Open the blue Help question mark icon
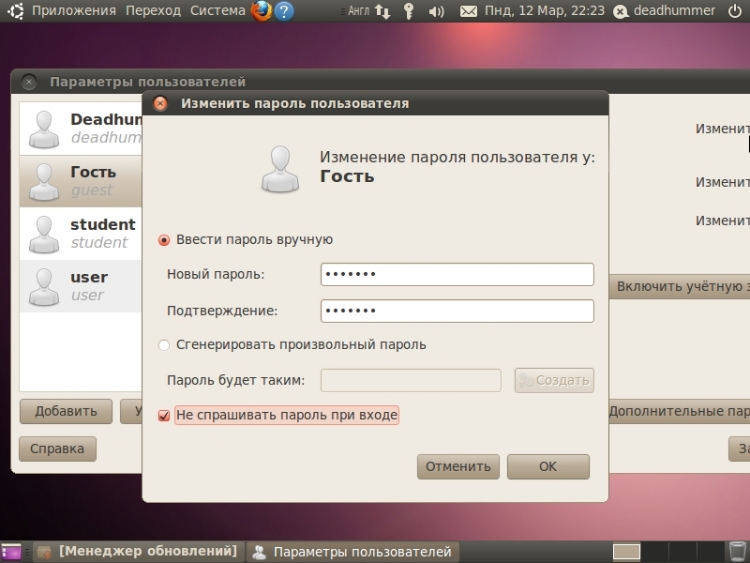This screenshot has width=750, height=563. (285, 11)
